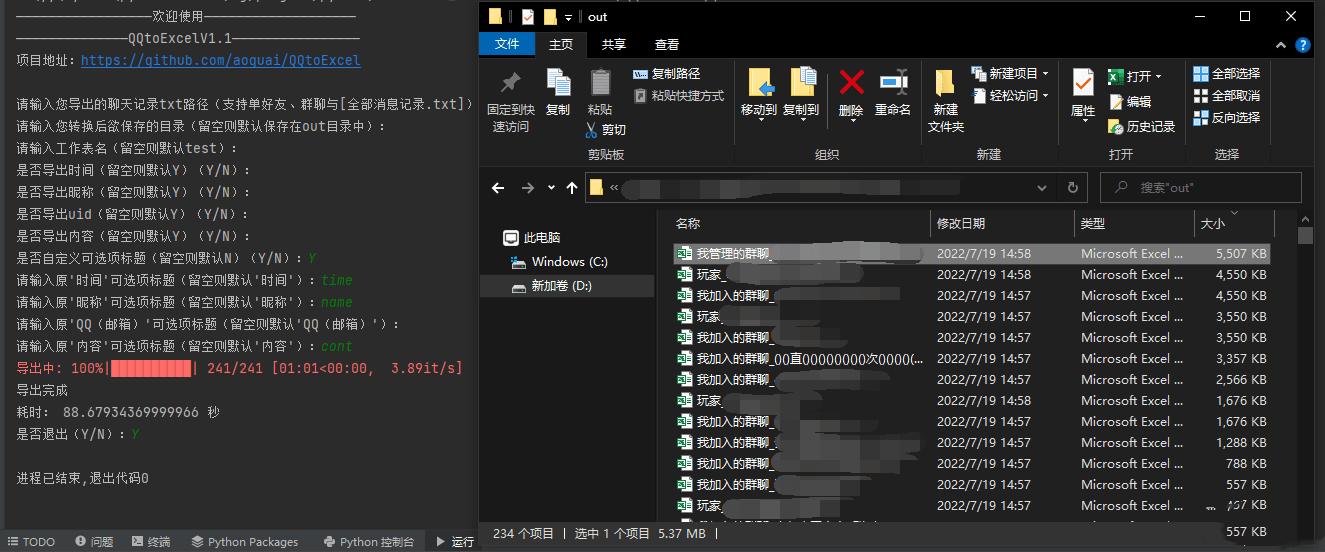Click the new-folder icon in the title bar
This screenshot has height=552, width=1325.
click(x=550, y=17)
